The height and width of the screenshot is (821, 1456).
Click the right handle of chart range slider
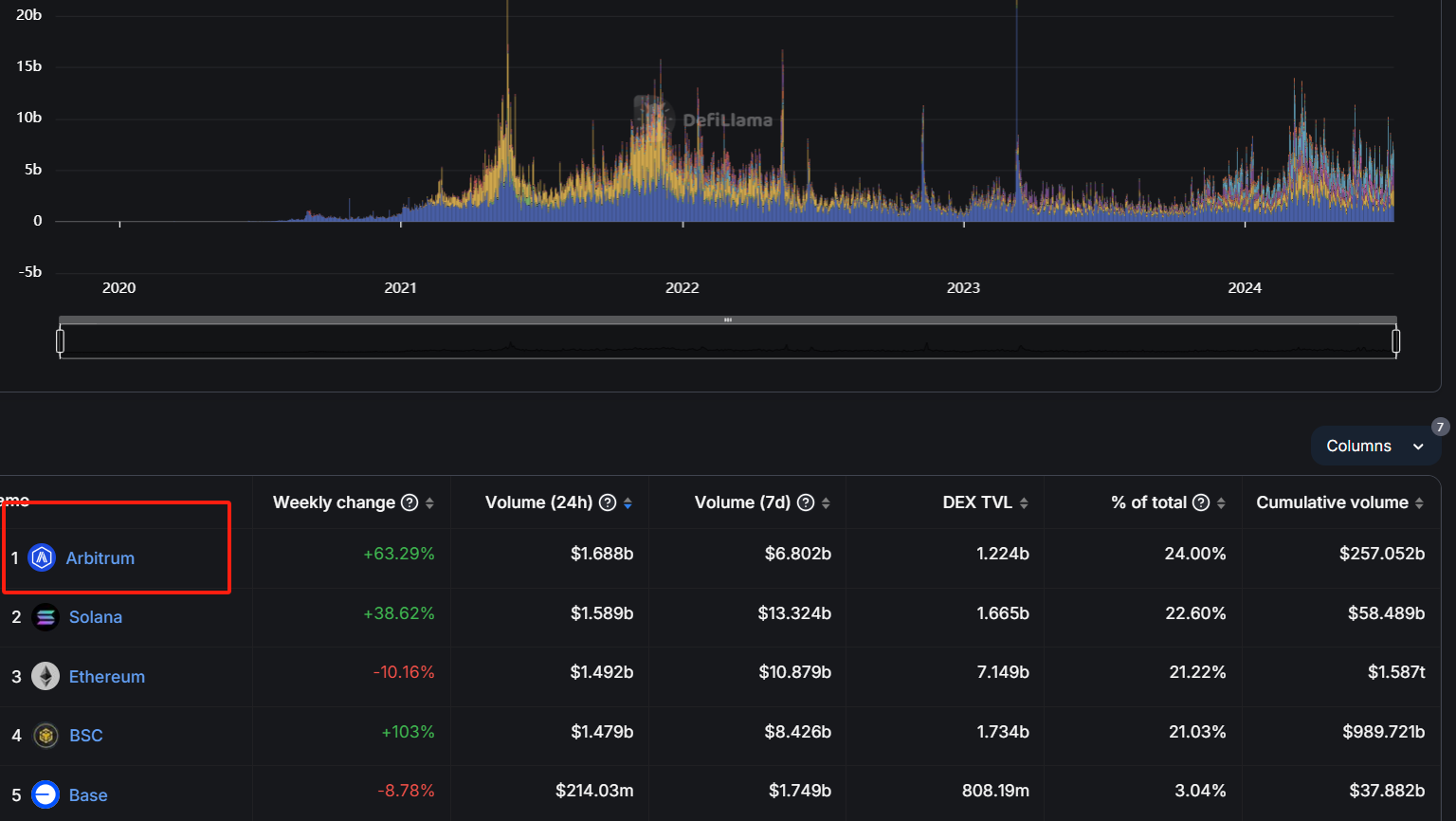coord(1396,341)
